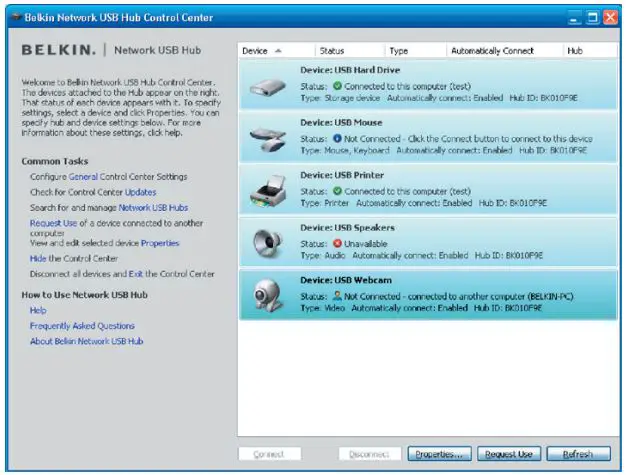The width and height of the screenshot is (626, 475).
Task: Click 'How to Use Network USB Hub' heading
Action: point(85,295)
